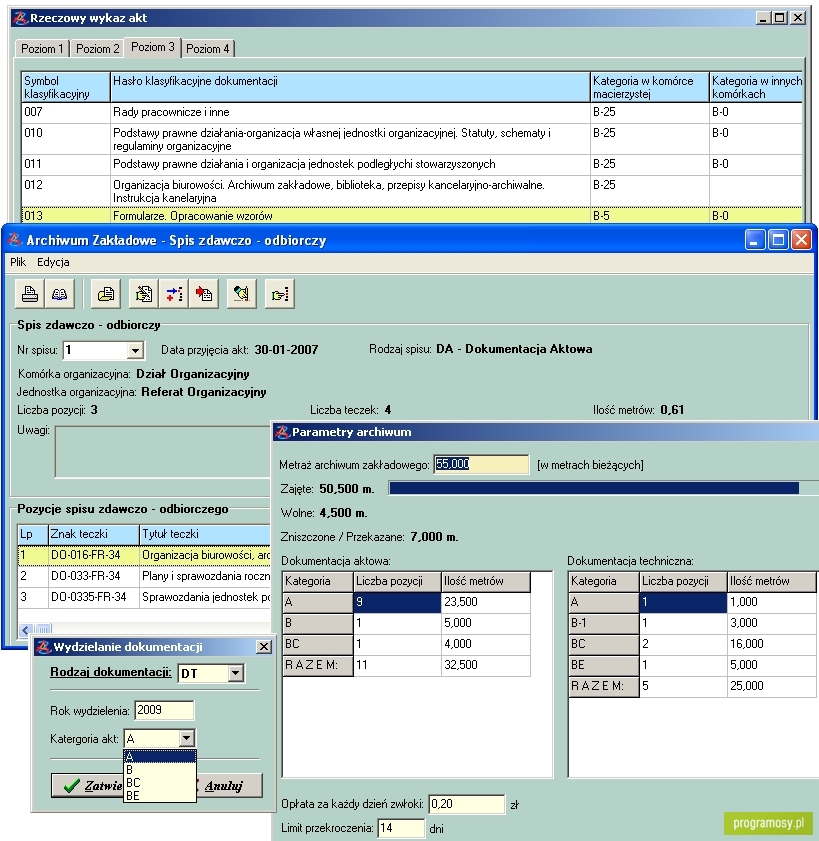Select row 013 Formularze. Opracowanie wzorów
Viewport: 819px width, 841px height.
click(x=412, y=216)
